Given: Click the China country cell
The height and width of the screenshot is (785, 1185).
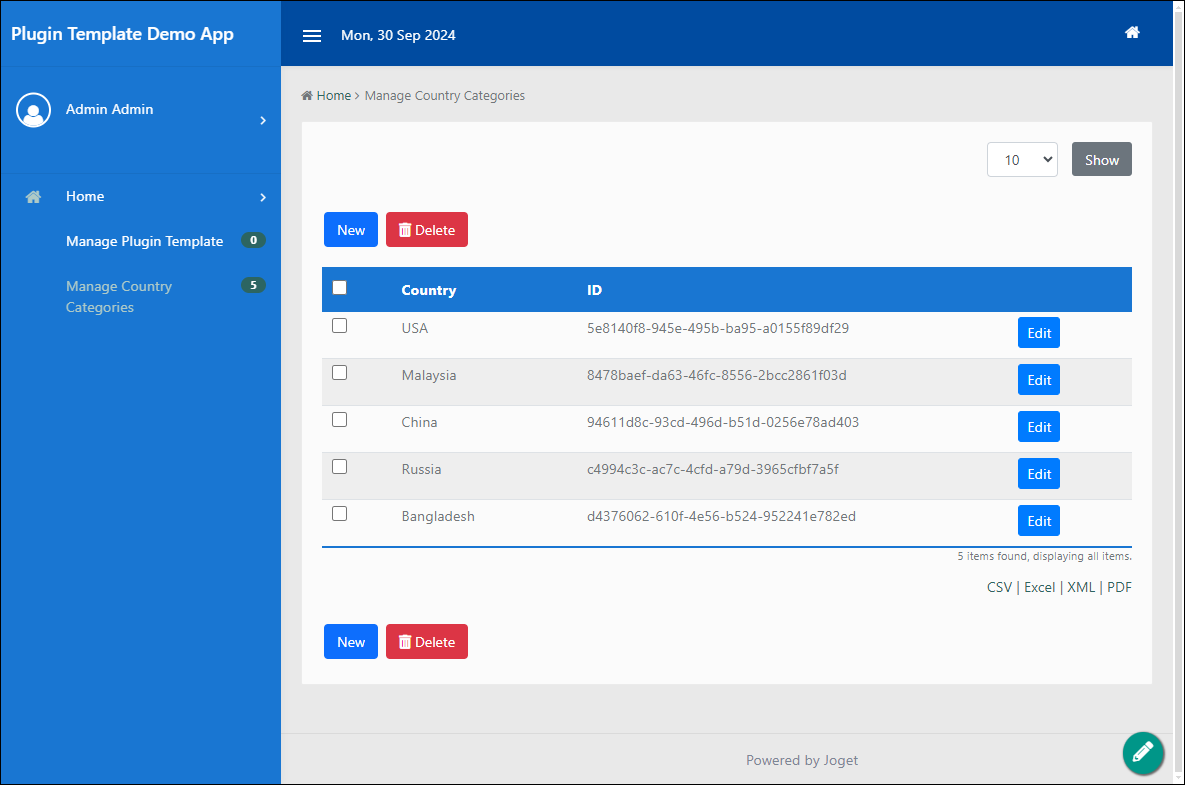Looking at the screenshot, I should click(419, 422).
